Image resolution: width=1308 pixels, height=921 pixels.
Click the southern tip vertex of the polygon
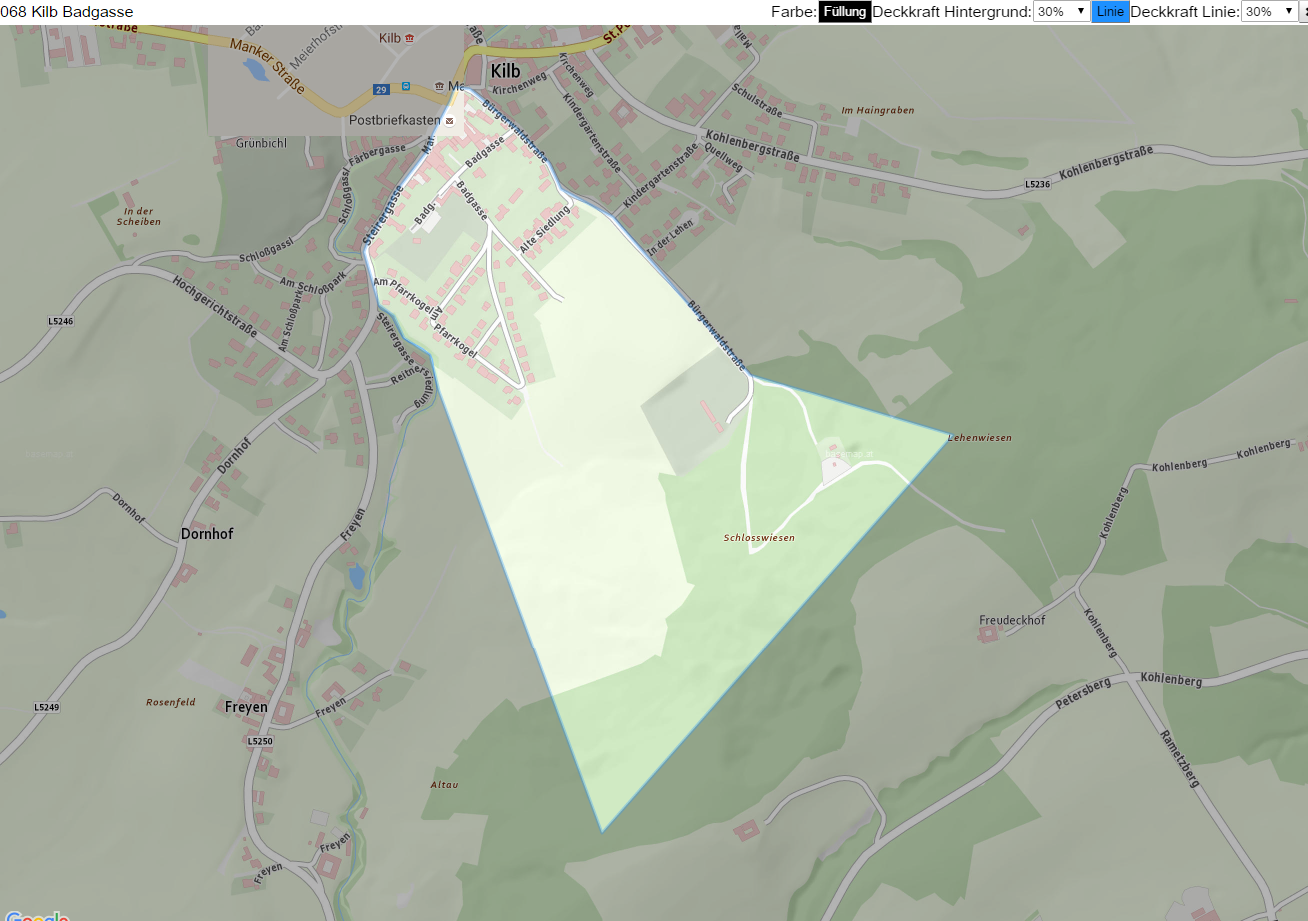pyautogui.click(x=602, y=830)
